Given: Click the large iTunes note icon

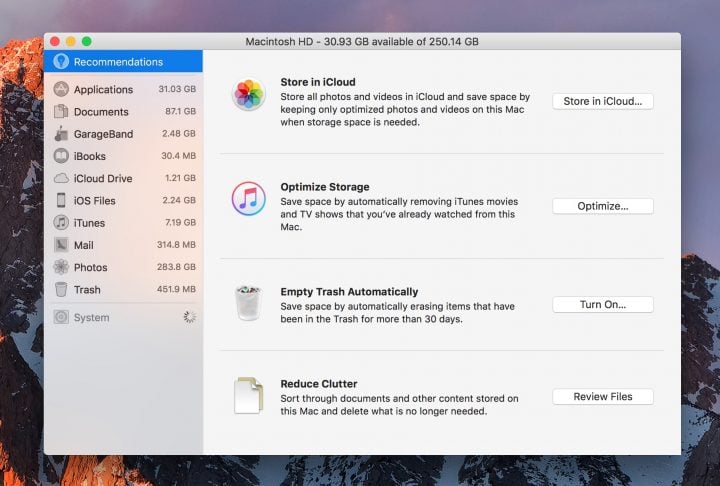Looking at the screenshot, I should (248, 199).
